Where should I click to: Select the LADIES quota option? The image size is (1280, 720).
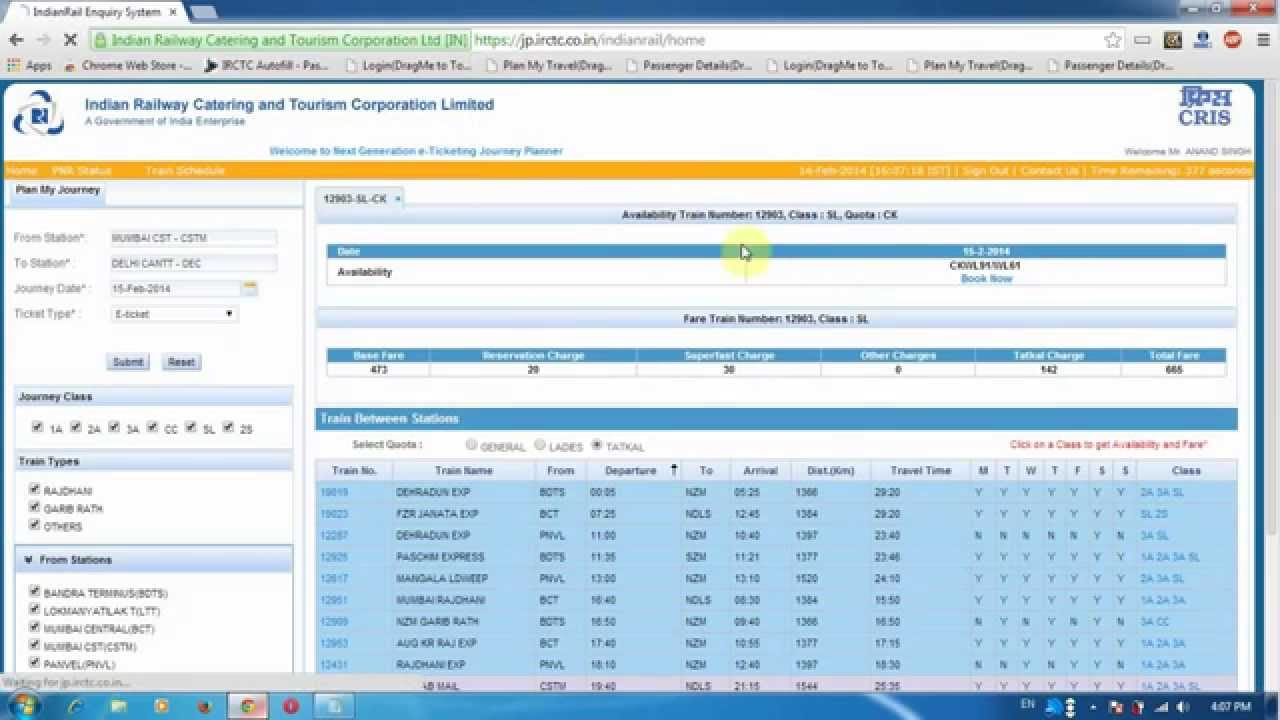pos(540,445)
